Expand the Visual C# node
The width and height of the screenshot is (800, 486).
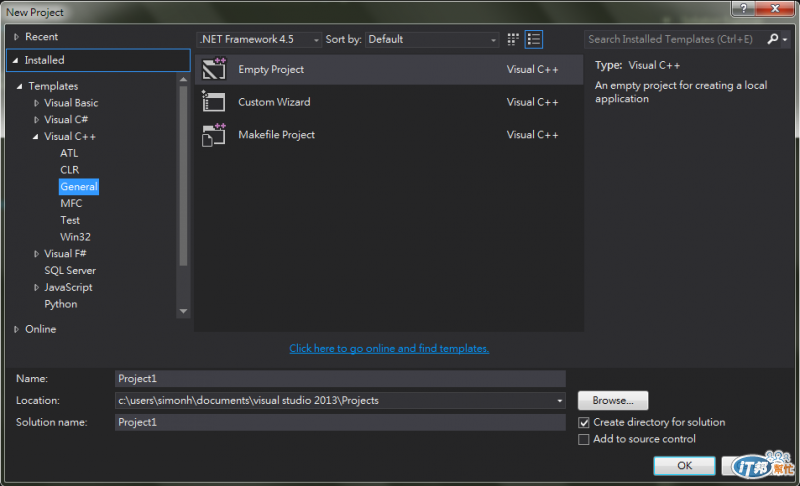[x=36, y=120]
